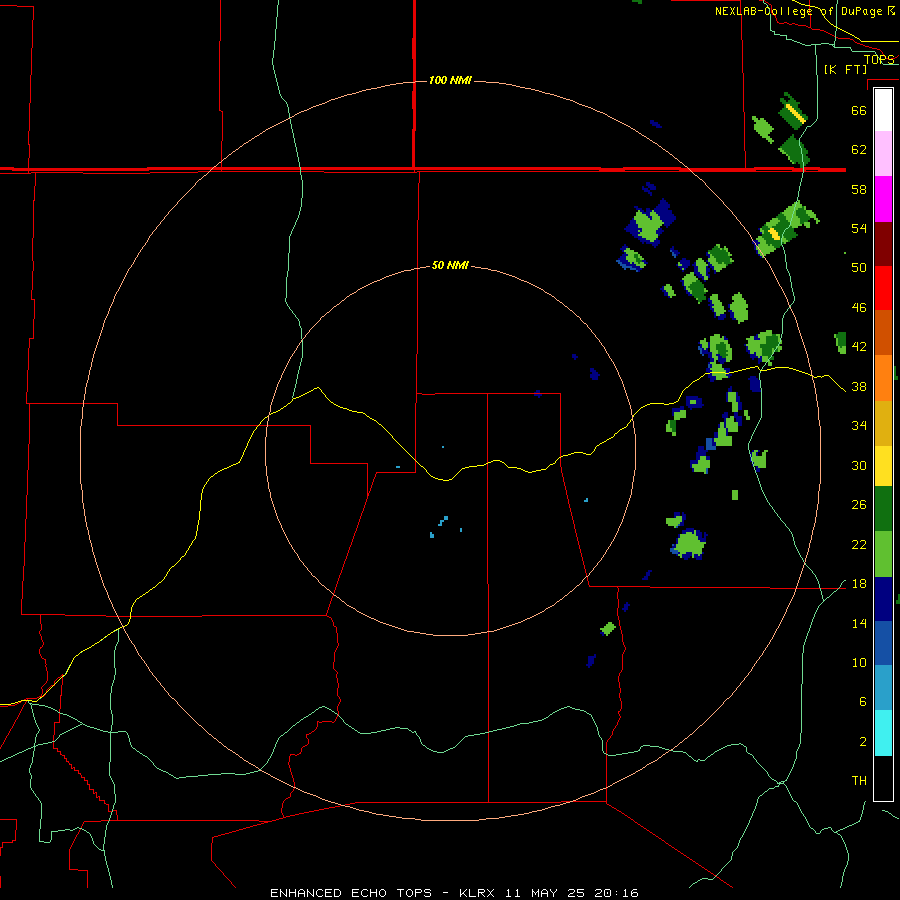Click the 18 value on the legend
This screenshot has width=900, height=900.
859,584
